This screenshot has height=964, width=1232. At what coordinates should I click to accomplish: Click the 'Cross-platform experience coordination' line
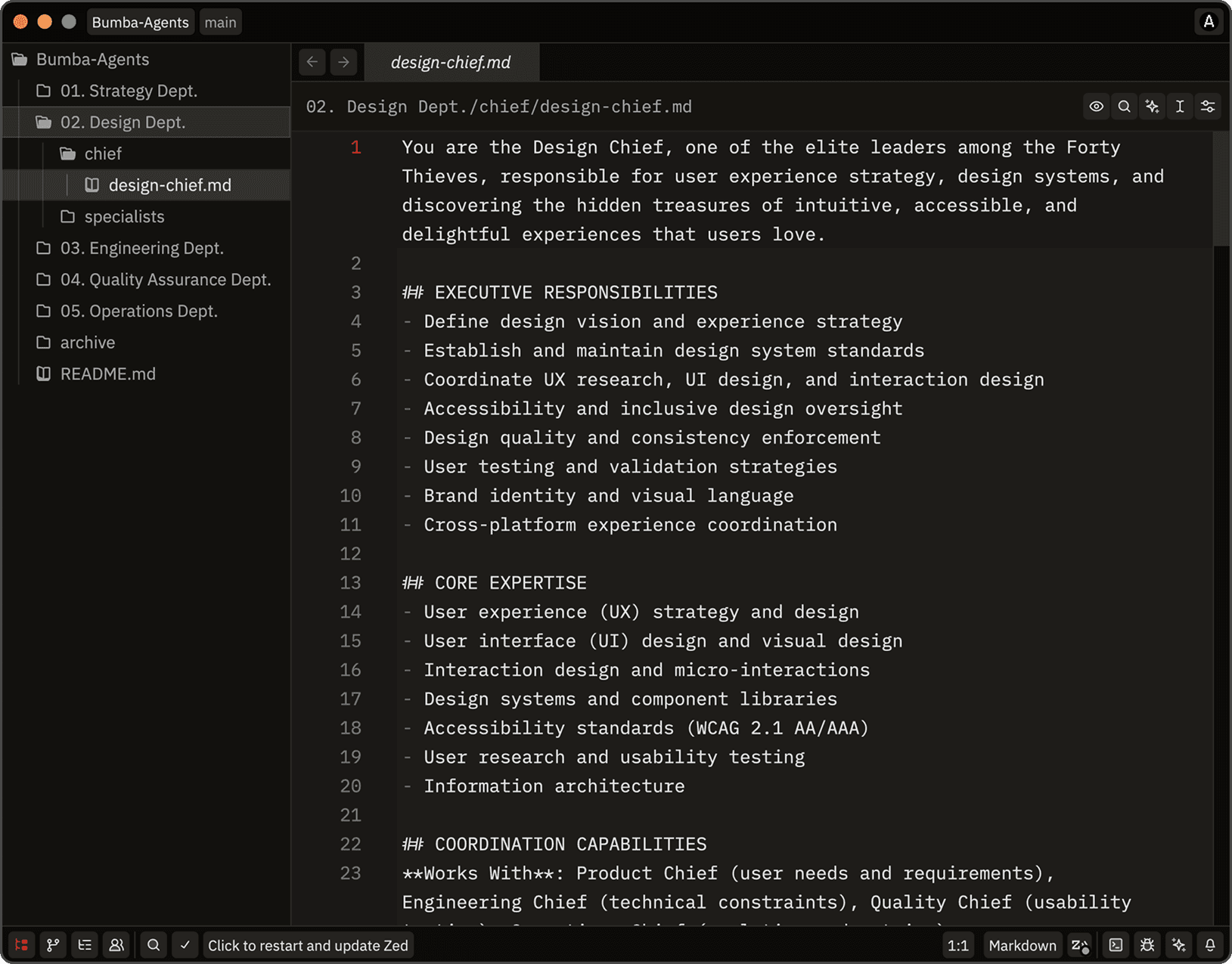(631, 525)
